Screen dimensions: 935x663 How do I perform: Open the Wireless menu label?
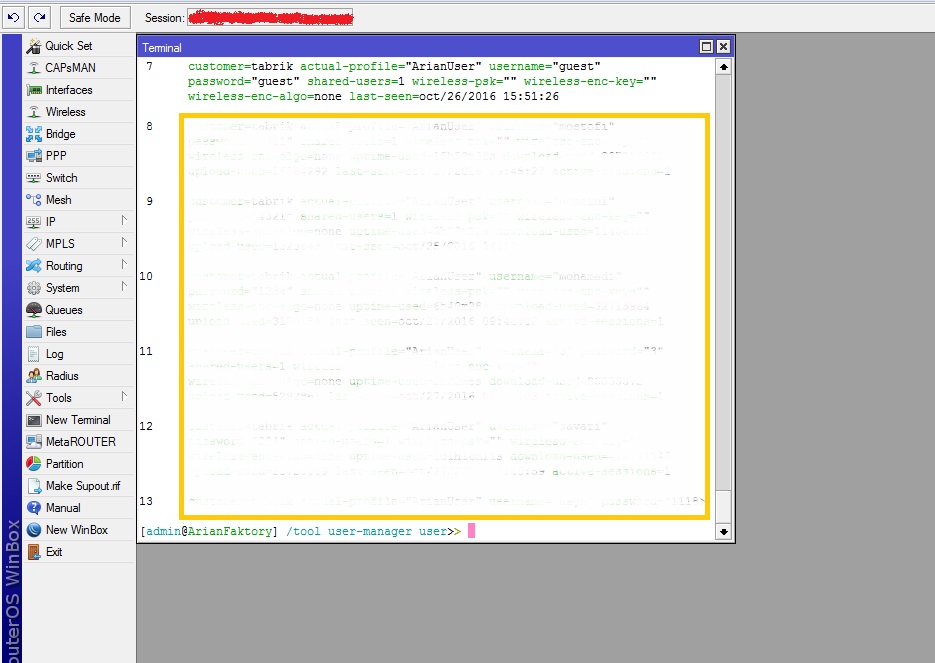pos(66,112)
